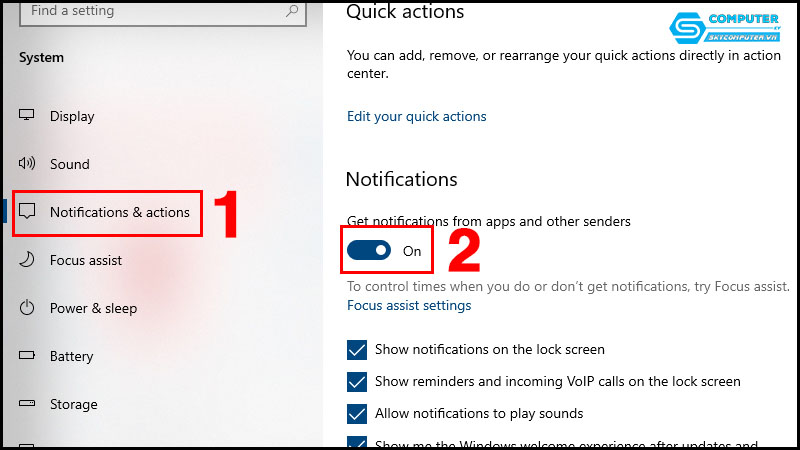Image resolution: width=800 pixels, height=450 pixels.
Task: Open the Edit your quick actions link
Action: 416,116
